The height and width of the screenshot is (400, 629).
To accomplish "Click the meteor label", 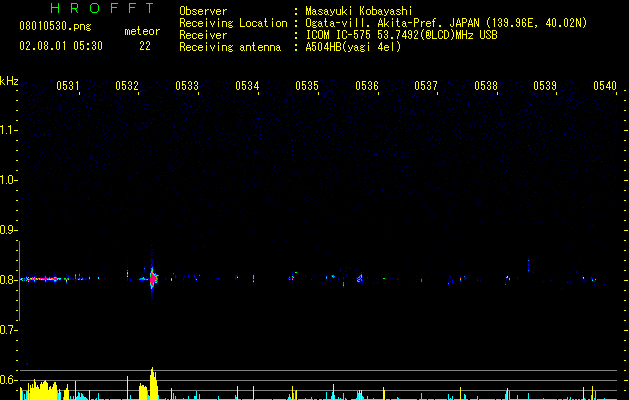I will pyautogui.click(x=142, y=31).
